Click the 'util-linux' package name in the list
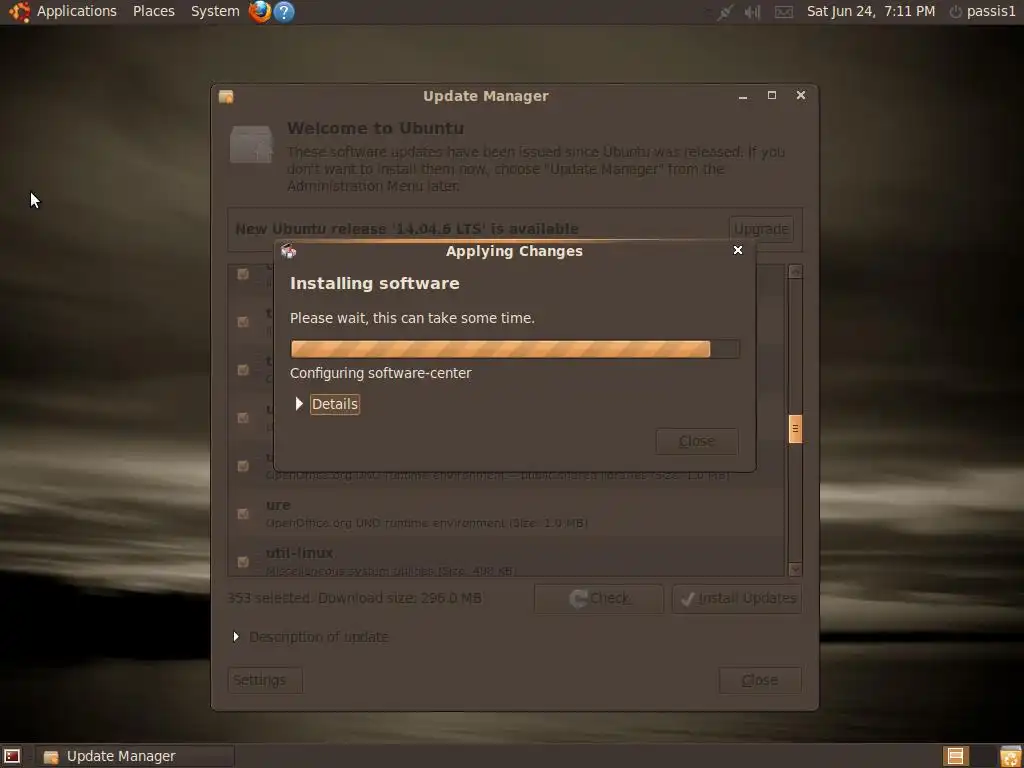 300,553
